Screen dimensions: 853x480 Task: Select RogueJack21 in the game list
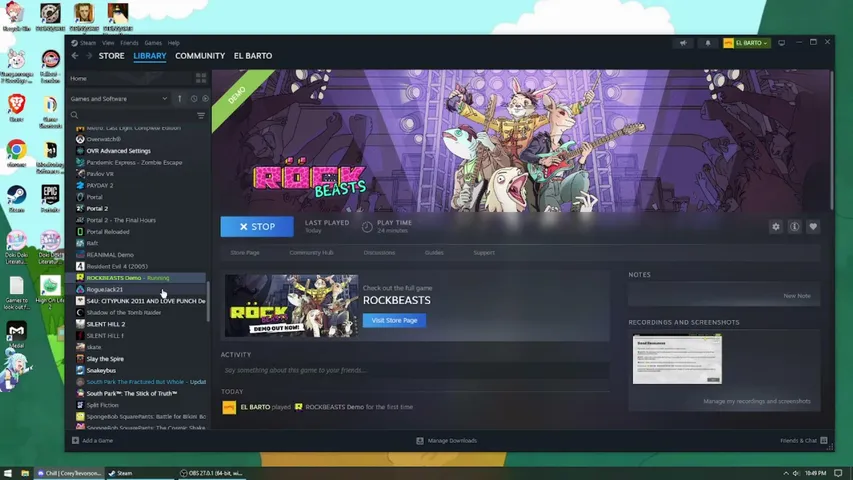104,290
